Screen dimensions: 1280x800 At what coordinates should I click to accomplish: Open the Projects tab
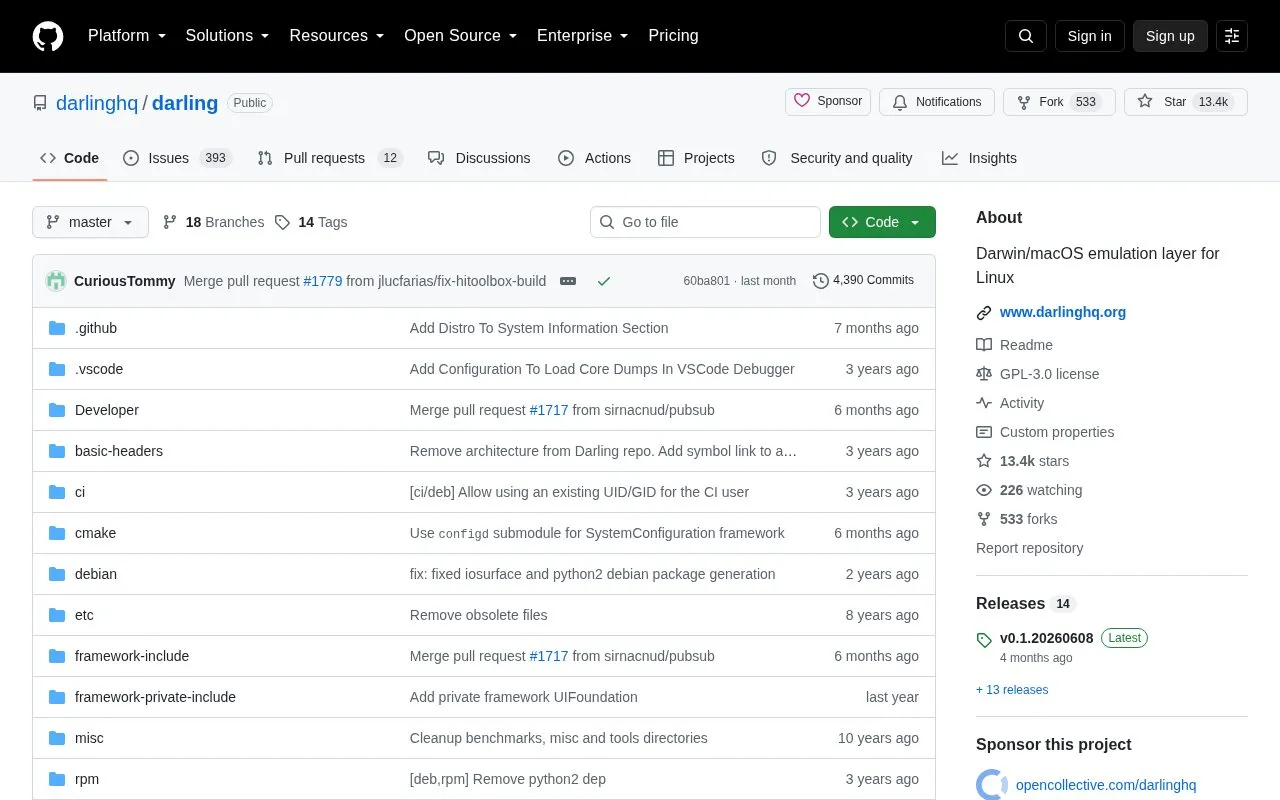pyautogui.click(x=696, y=158)
